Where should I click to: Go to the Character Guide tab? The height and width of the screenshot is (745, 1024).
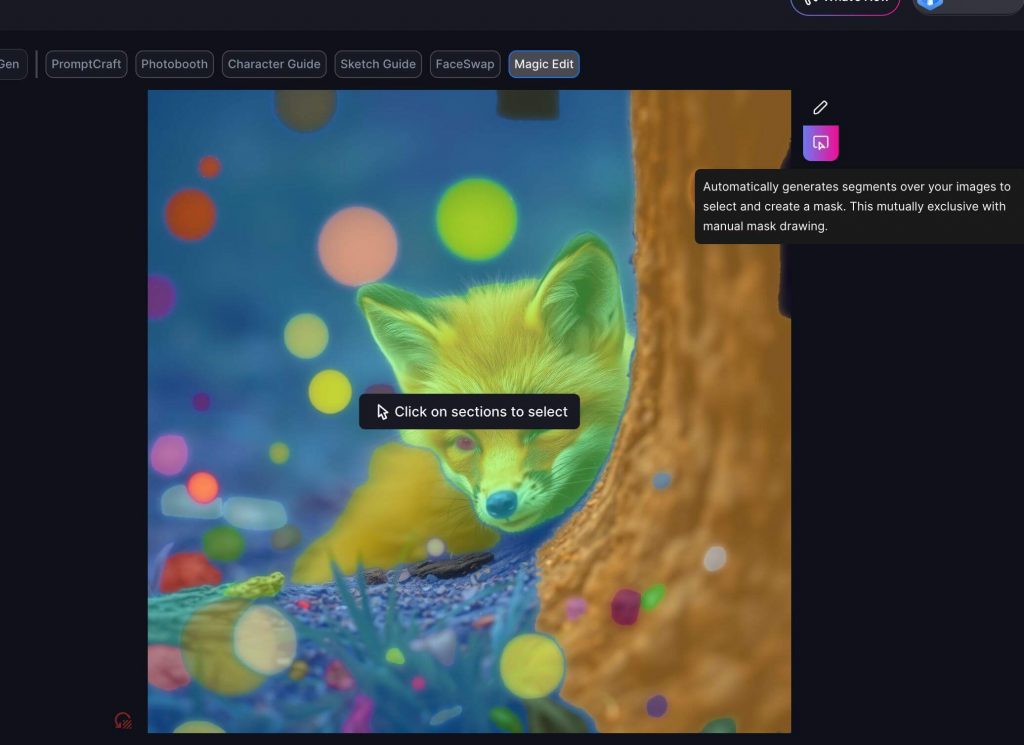click(x=274, y=64)
